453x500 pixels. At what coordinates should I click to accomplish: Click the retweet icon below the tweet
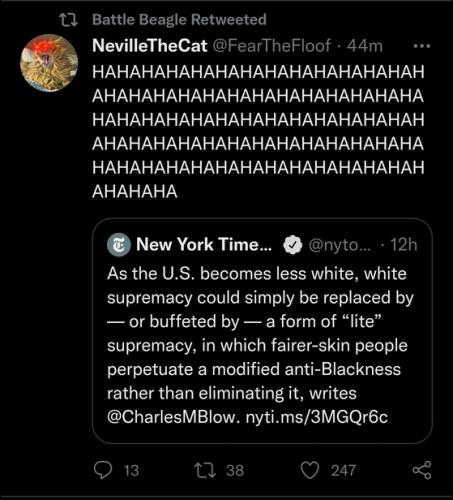point(205,470)
